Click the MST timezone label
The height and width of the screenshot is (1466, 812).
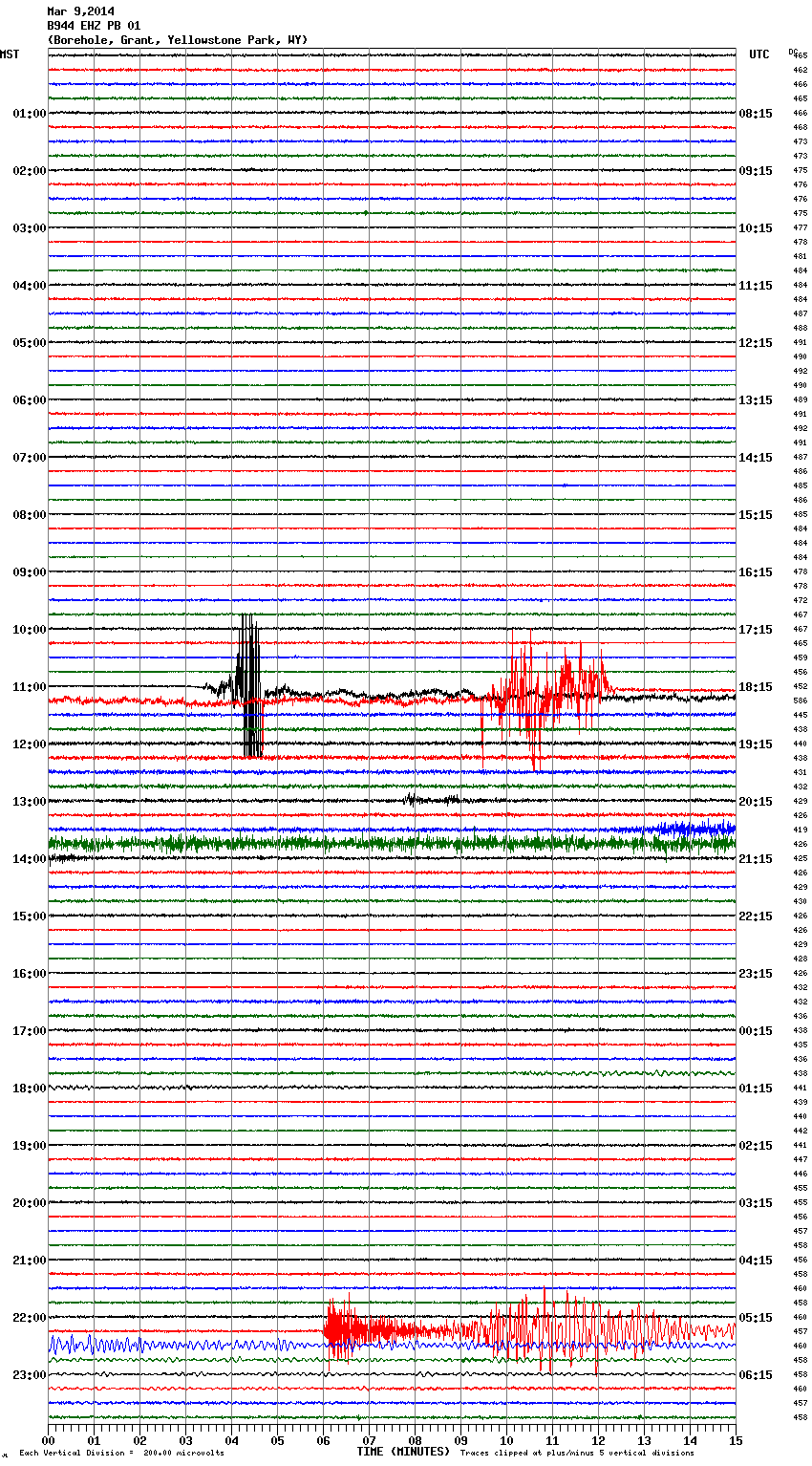[10, 54]
